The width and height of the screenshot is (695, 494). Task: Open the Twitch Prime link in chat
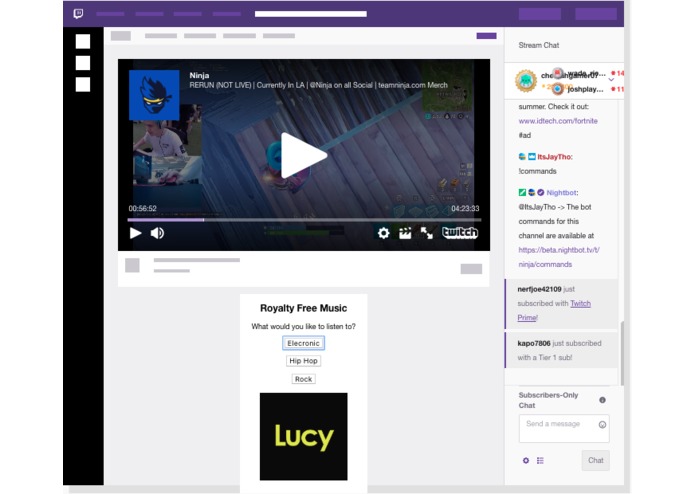pyautogui.click(x=554, y=311)
